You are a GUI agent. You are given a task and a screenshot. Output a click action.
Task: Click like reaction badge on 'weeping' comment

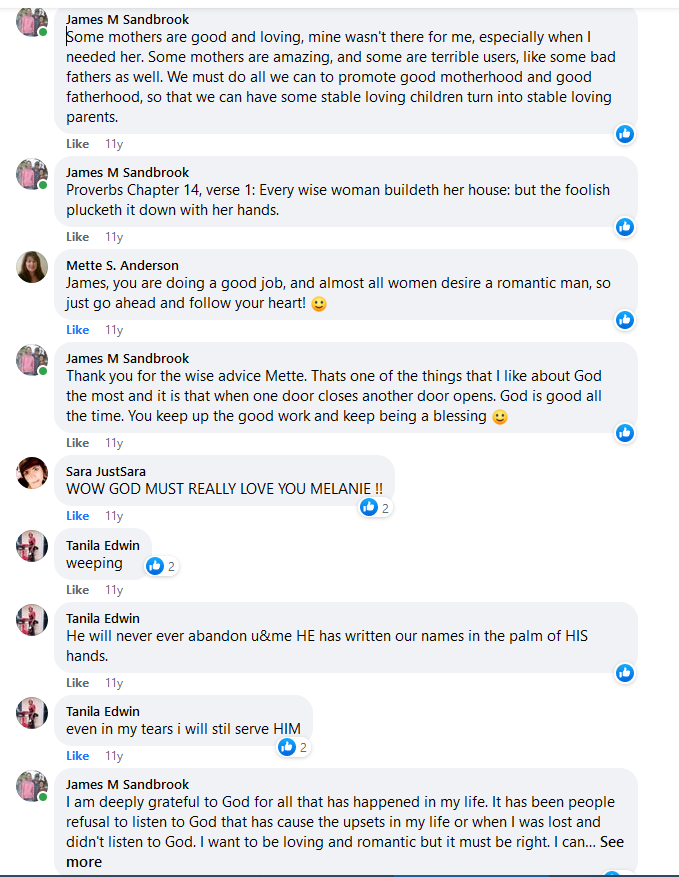161,566
